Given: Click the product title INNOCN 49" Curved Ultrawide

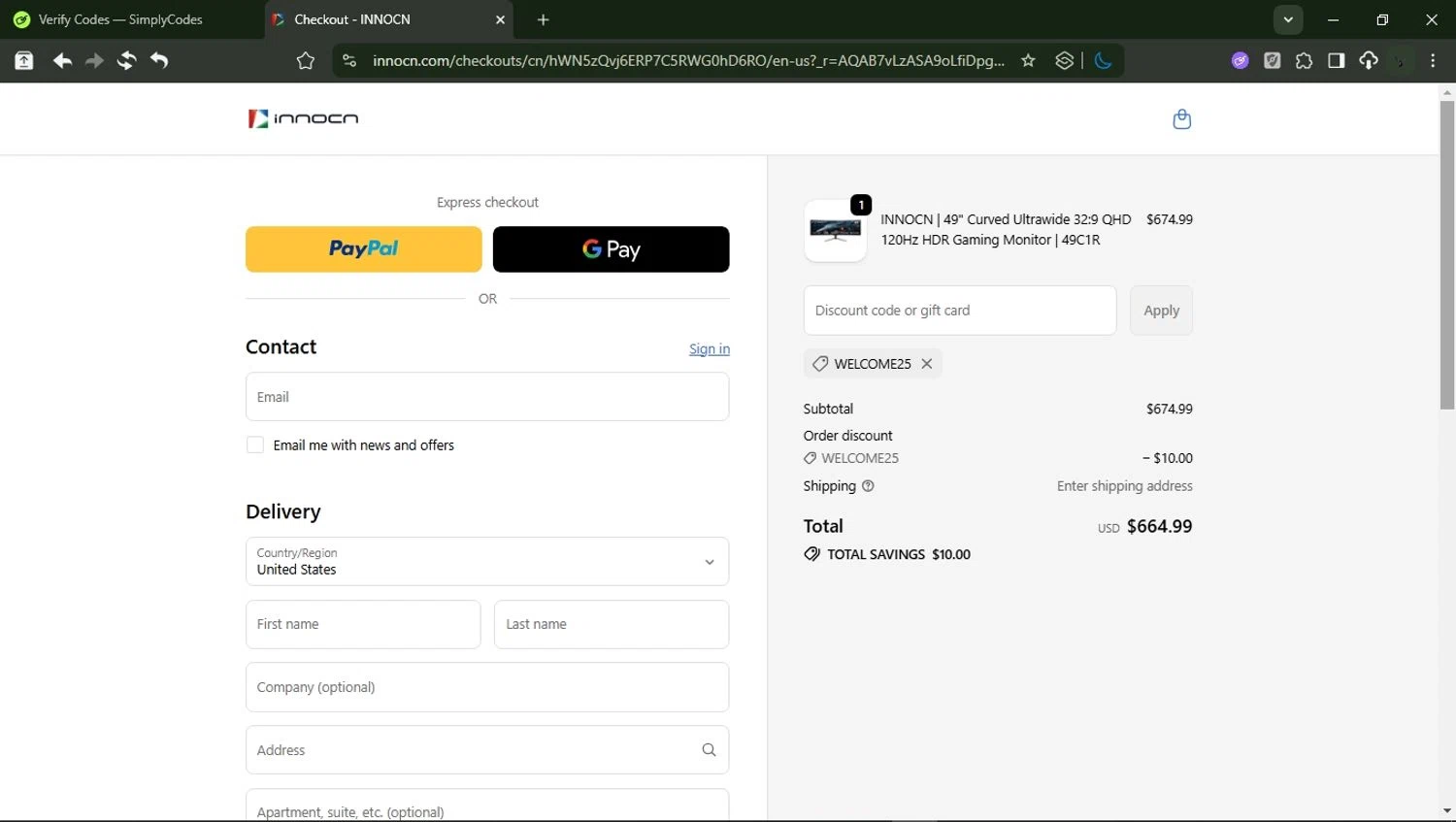Looking at the screenshot, I should (1006, 229).
